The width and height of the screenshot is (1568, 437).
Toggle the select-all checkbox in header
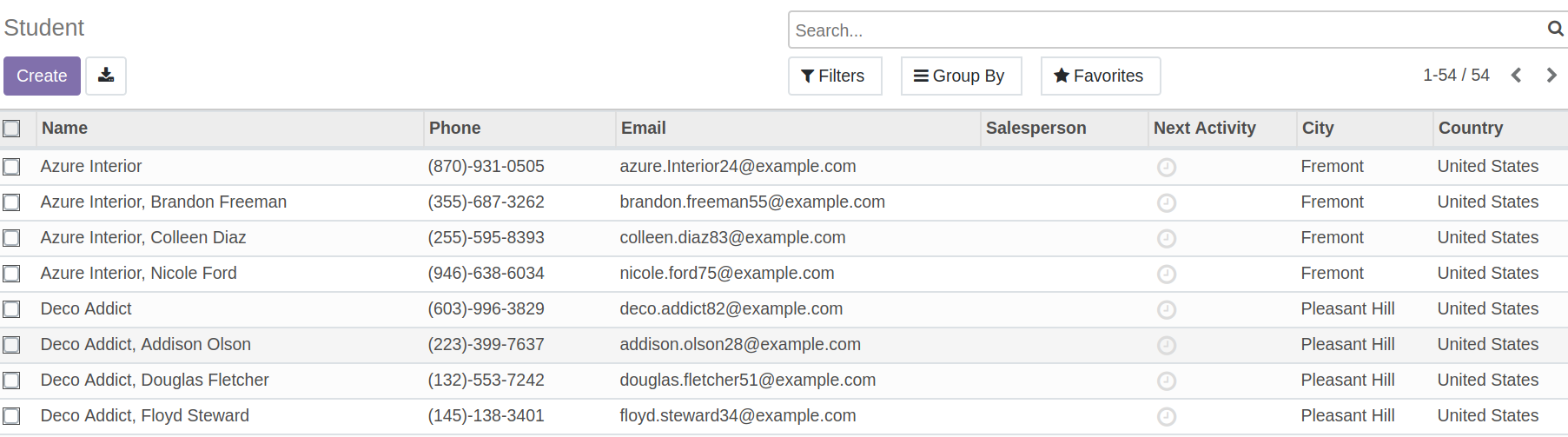click(x=11, y=129)
